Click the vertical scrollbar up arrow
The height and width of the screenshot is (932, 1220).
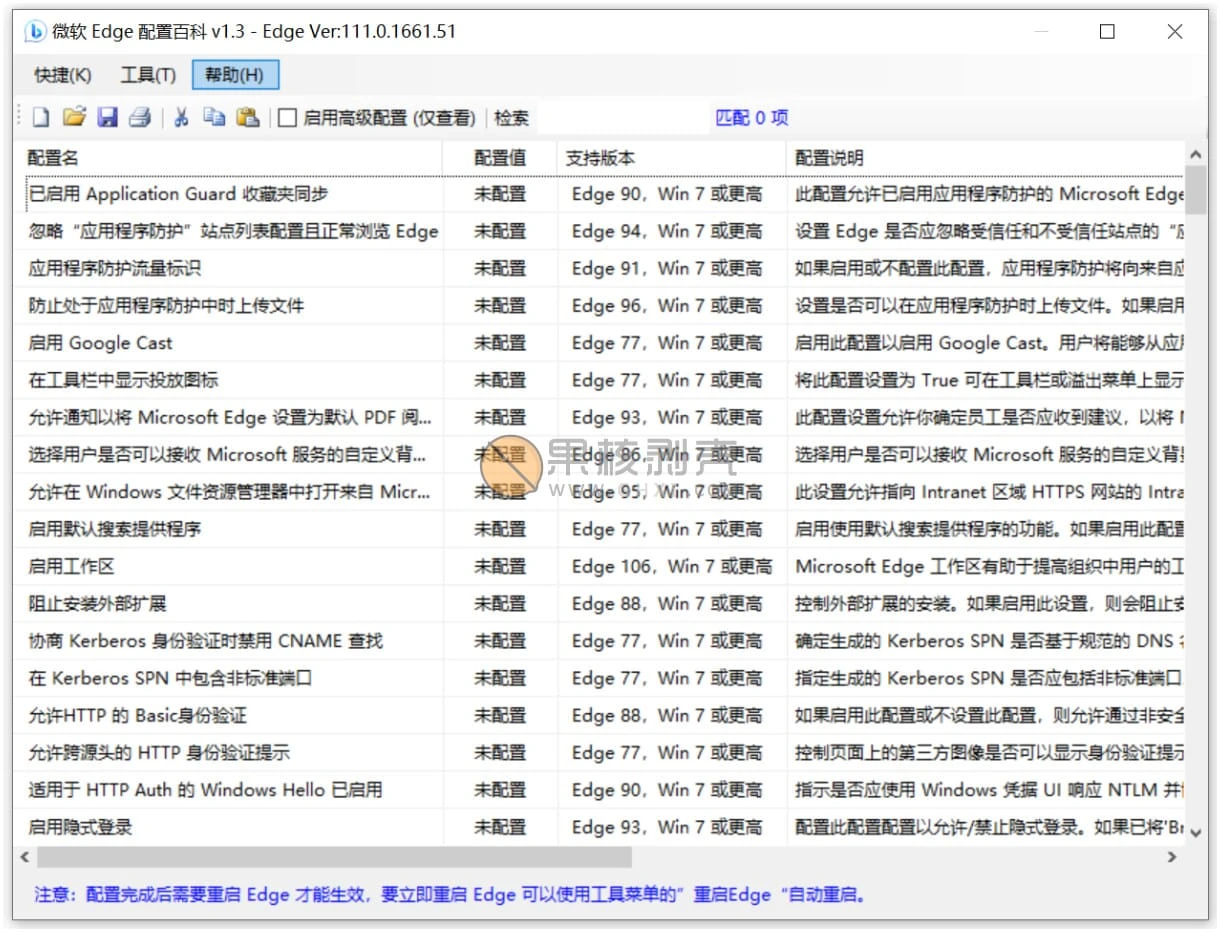tap(1196, 155)
